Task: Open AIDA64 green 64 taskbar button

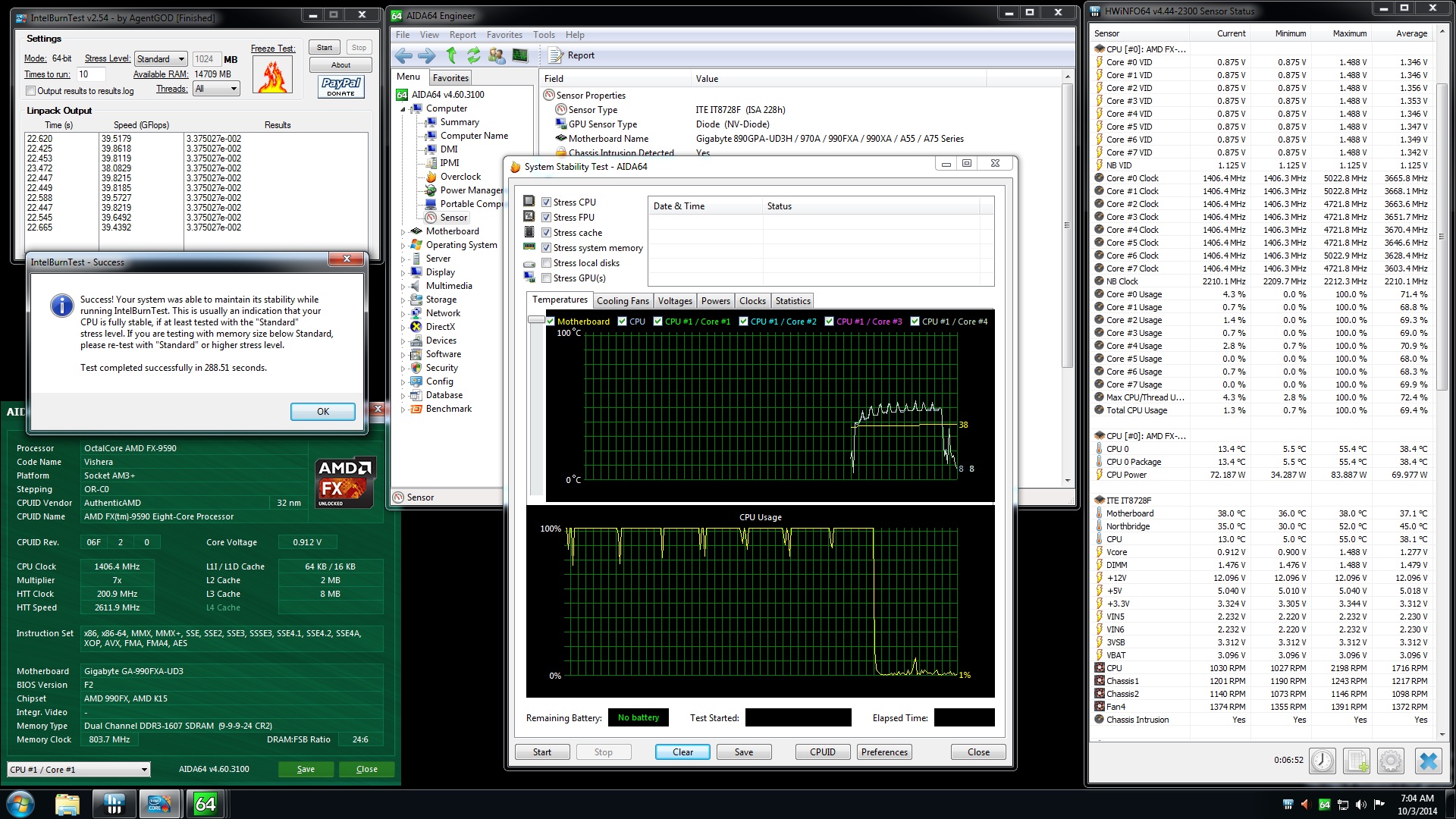Action: [206, 804]
